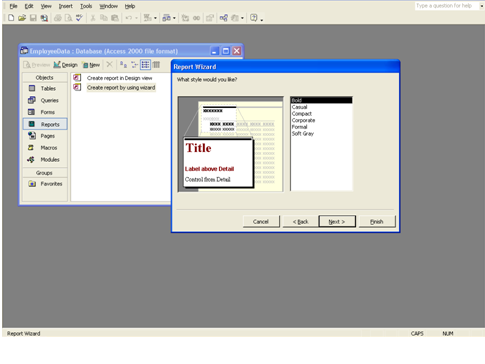Screen dimensions: 485x364
Task: Click the New Object toolbar icon
Action: pyautogui.click(x=235, y=18)
